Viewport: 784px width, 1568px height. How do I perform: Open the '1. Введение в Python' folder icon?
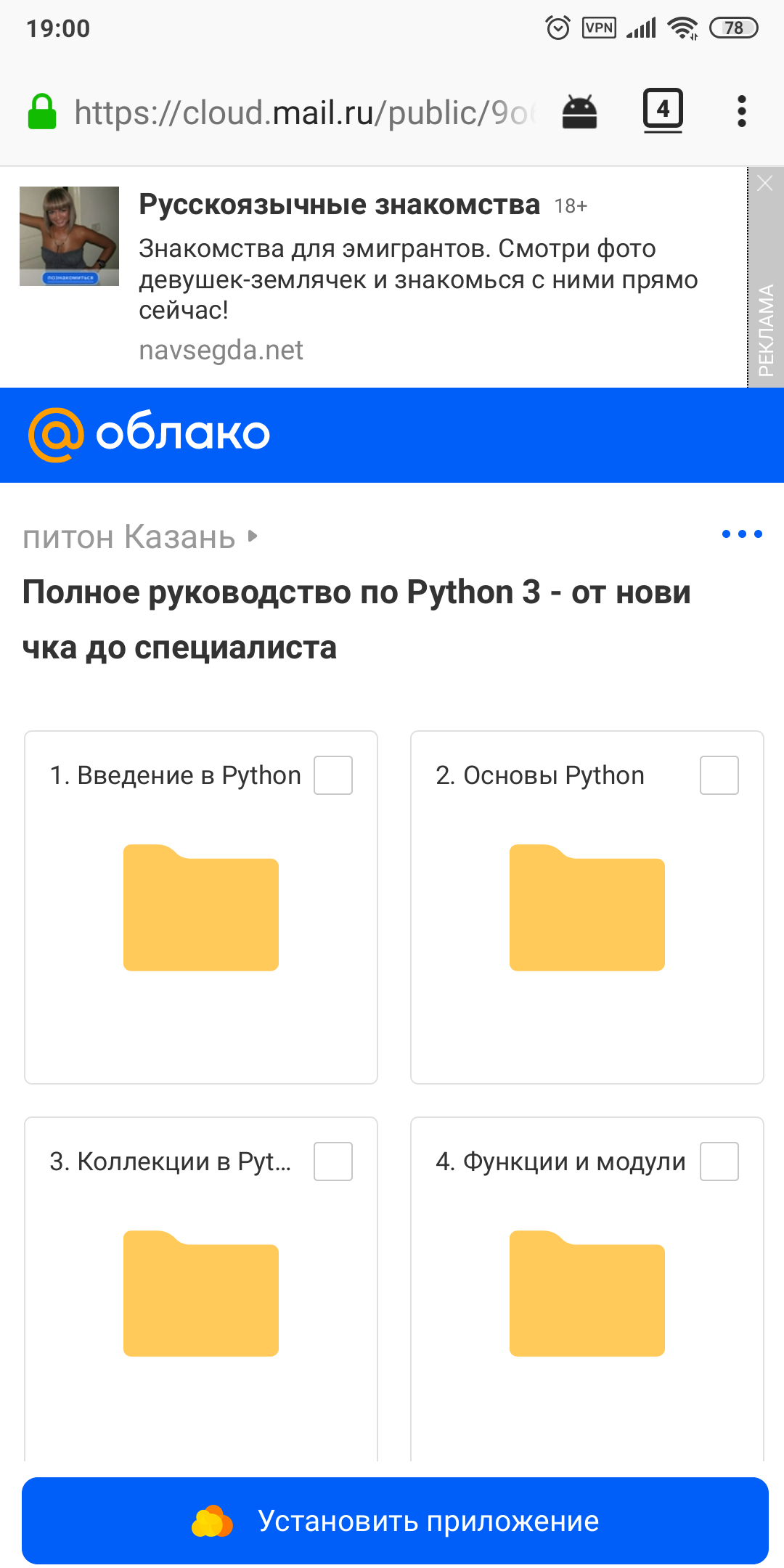pyautogui.click(x=201, y=908)
